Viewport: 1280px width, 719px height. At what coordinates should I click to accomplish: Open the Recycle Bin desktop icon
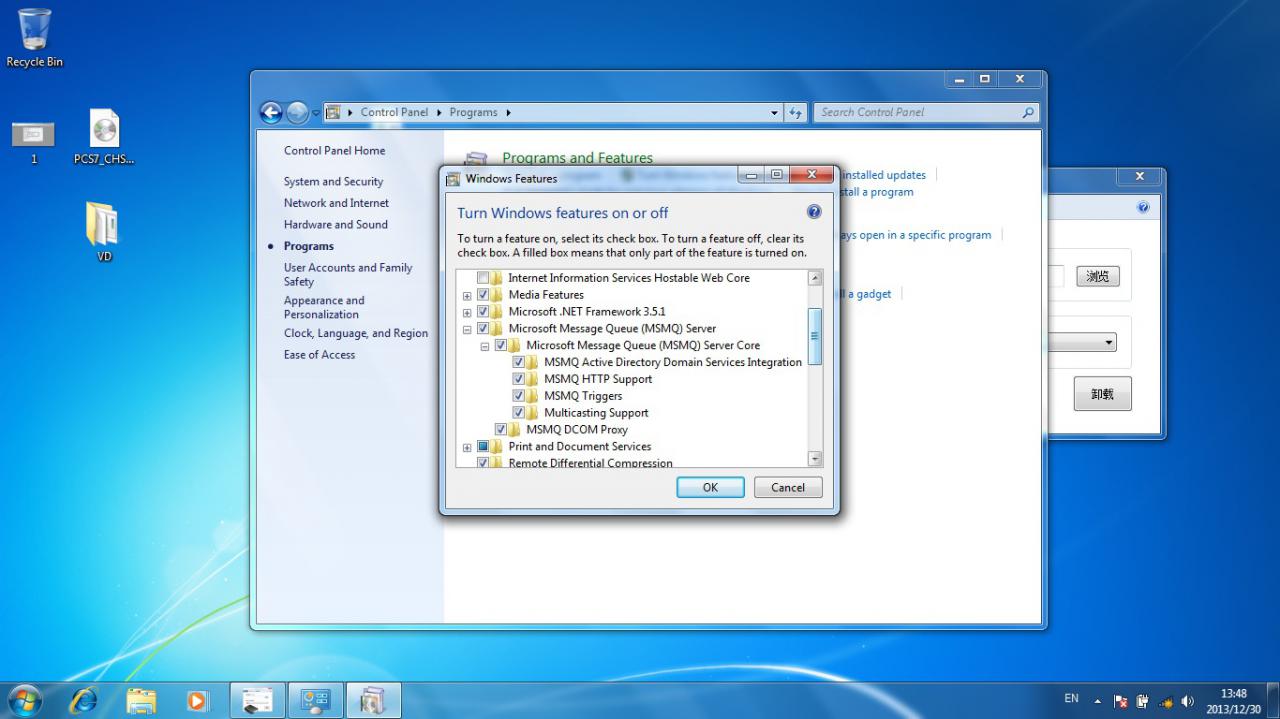point(34,38)
